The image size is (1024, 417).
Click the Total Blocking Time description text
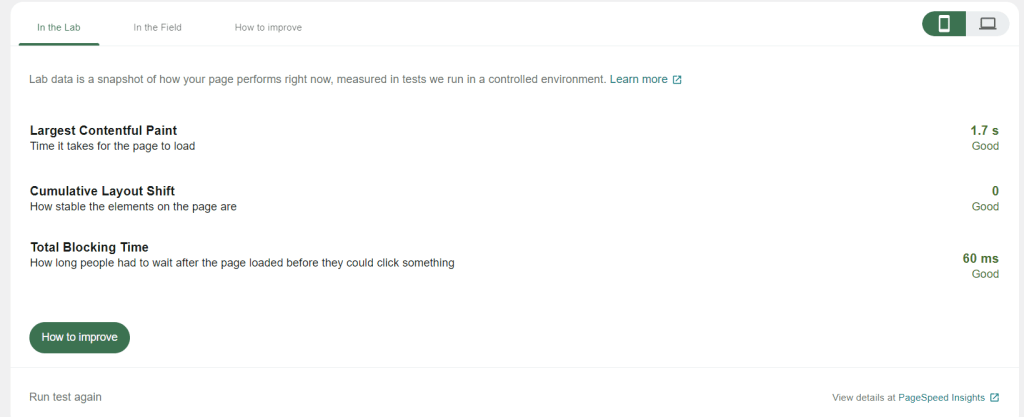coord(242,263)
